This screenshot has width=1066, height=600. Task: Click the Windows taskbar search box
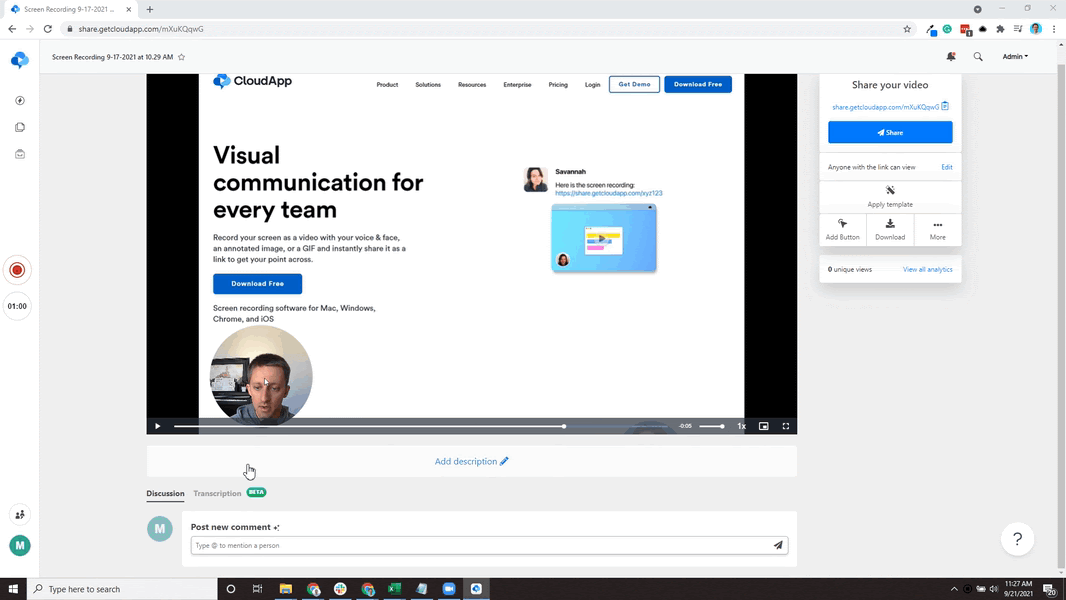[x=122, y=589]
